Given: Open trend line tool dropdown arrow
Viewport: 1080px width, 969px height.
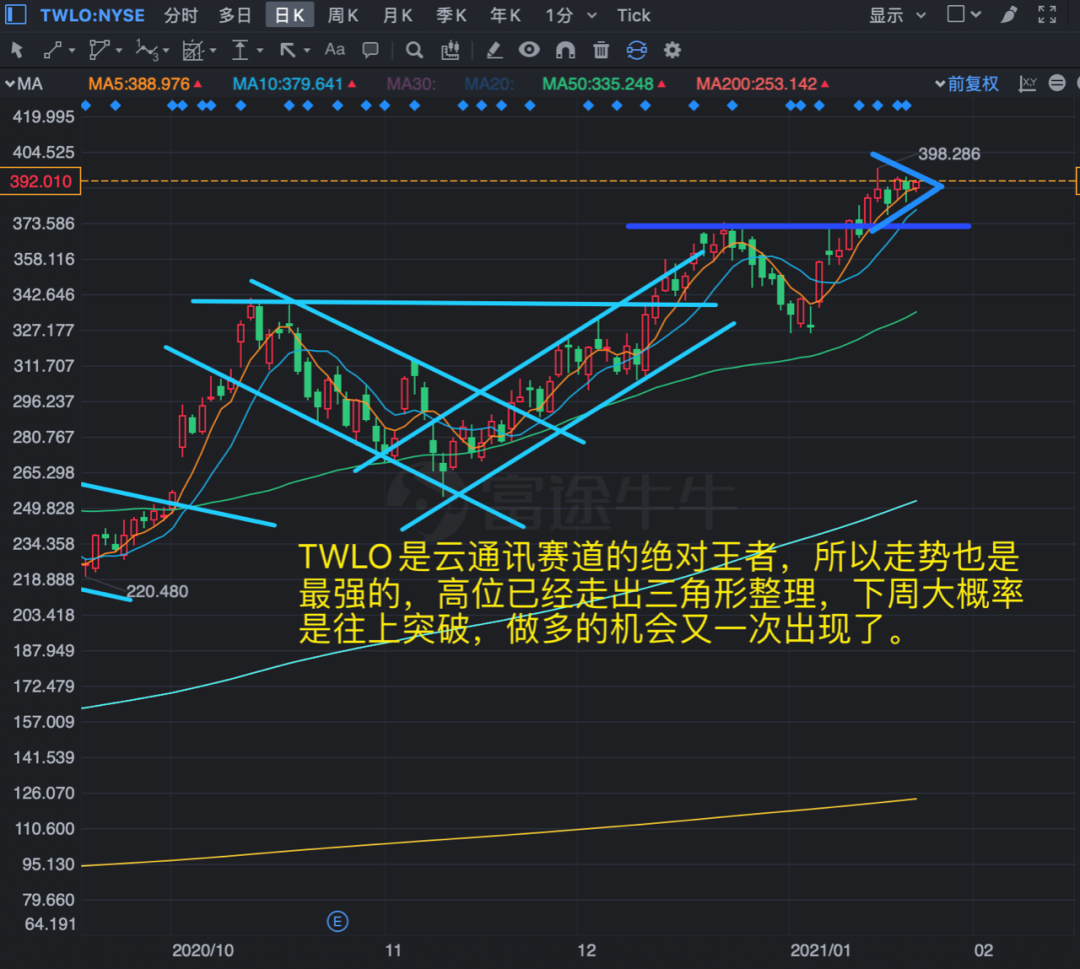Looking at the screenshot, I should coord(72,50).
